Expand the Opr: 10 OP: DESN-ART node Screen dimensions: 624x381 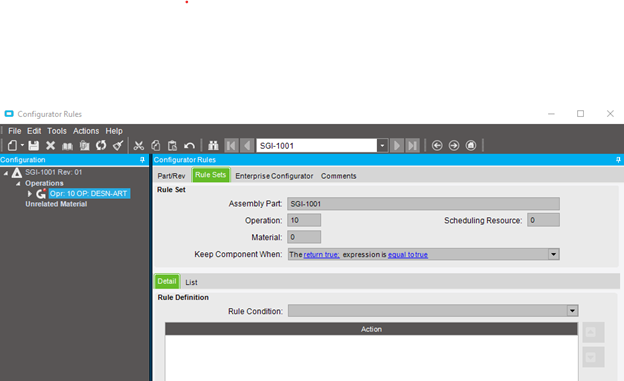pos(29,193)
